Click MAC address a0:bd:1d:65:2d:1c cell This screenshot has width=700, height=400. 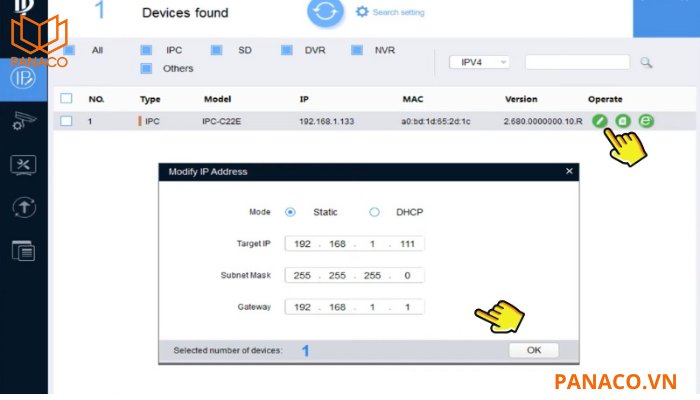tap(436, 121)
